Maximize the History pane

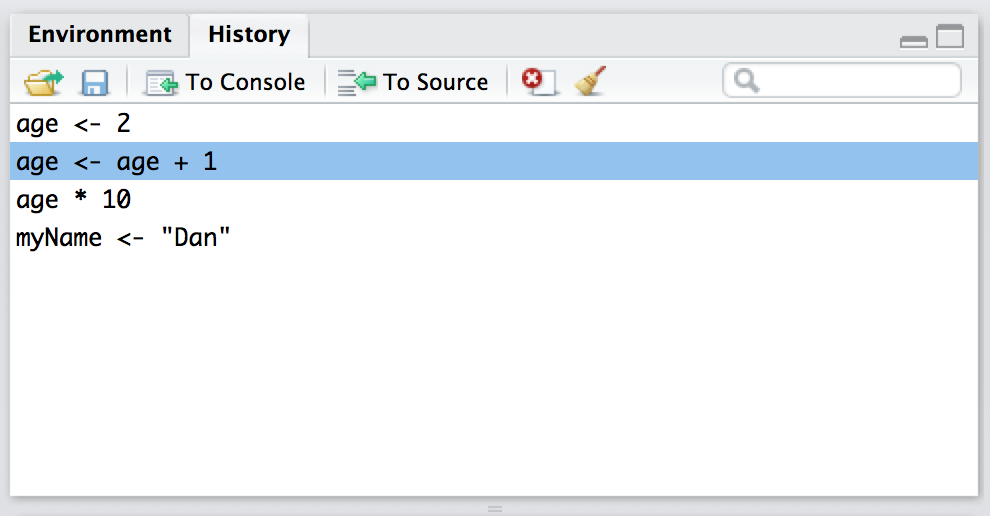(950, 38)
